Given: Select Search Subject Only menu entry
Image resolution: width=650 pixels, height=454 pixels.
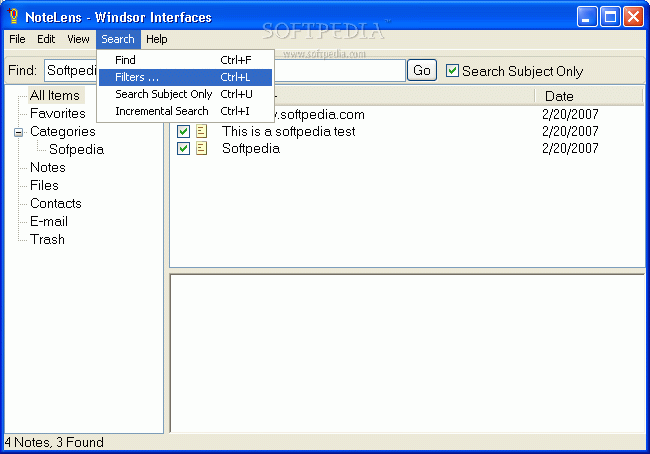Looking at the screenshot, I should 185,94.
